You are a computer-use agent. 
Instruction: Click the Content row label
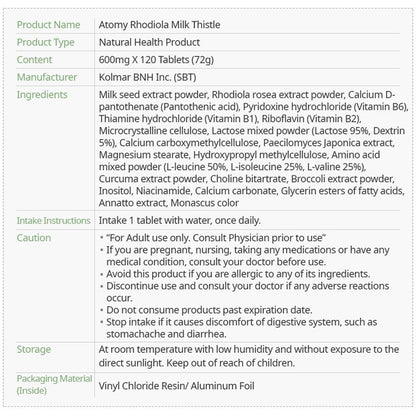tap(34, 60)
